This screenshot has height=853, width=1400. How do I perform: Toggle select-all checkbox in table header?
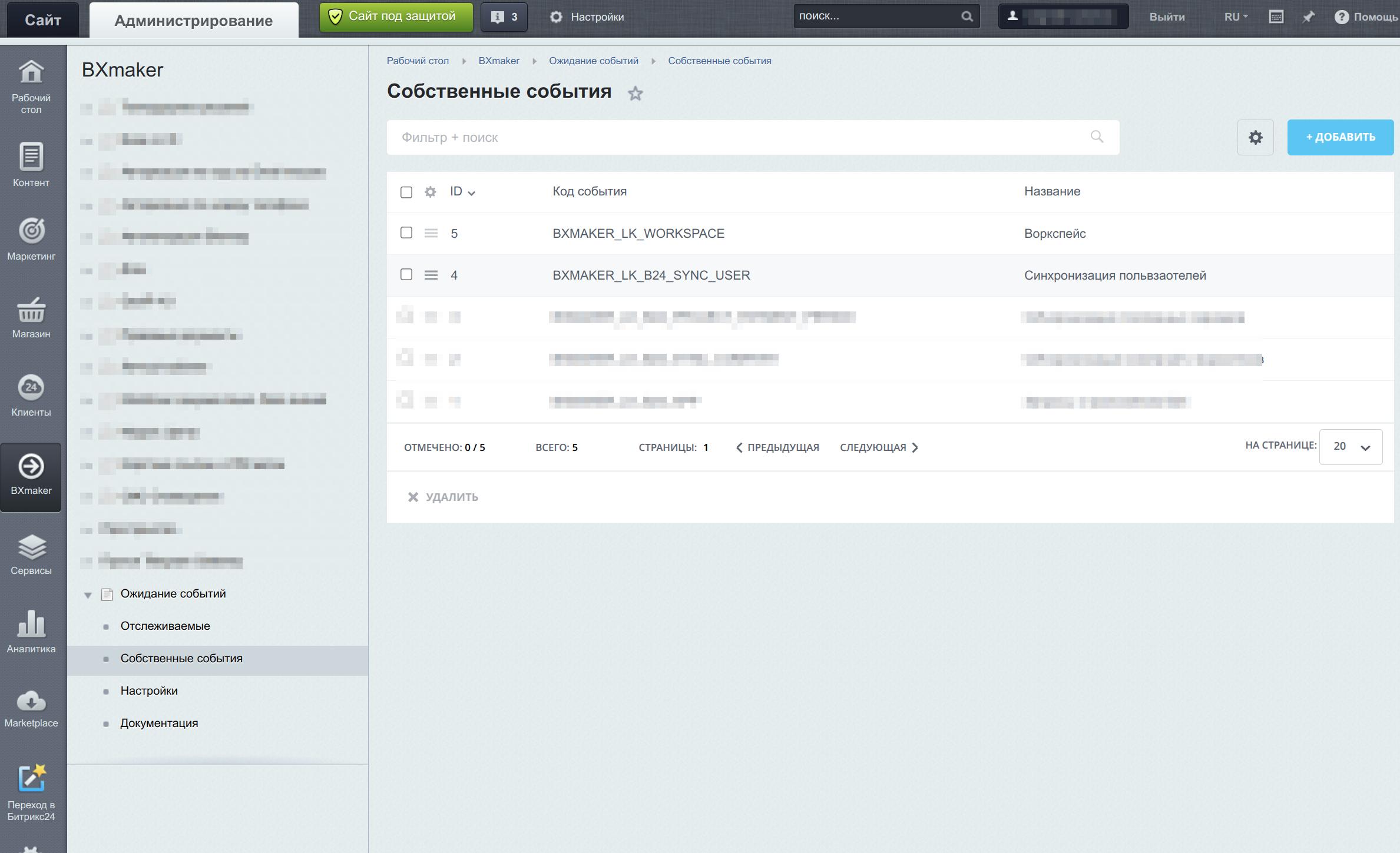(406, 192)
